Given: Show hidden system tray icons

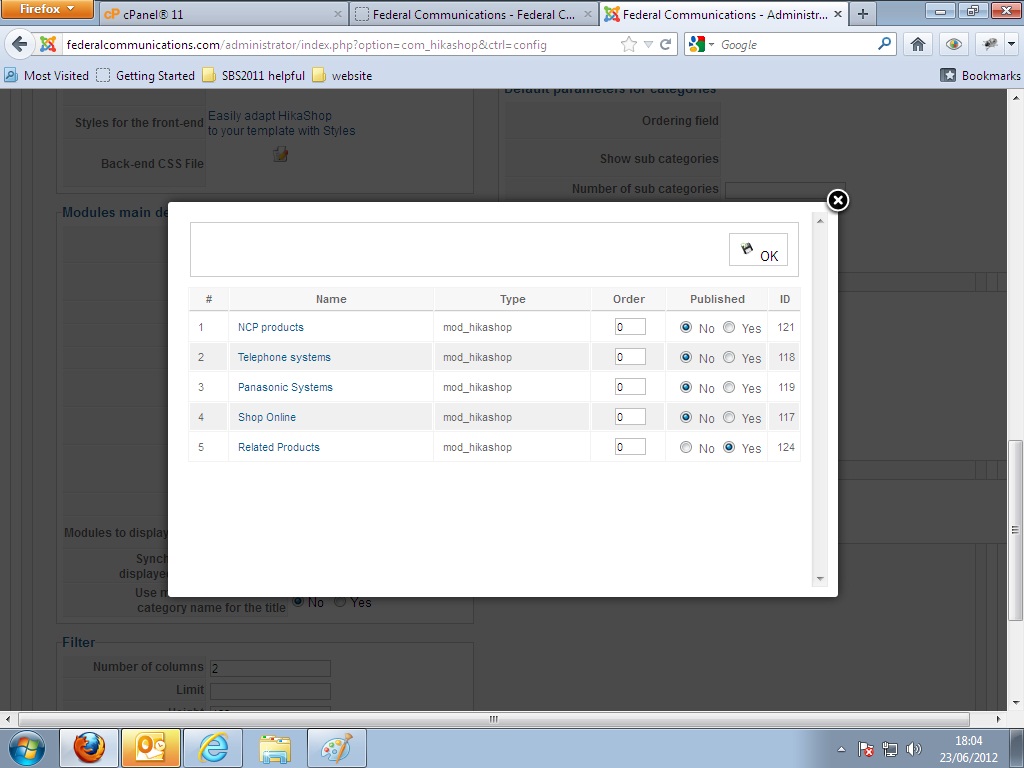Looking at the screenshot, I should 841,750.
